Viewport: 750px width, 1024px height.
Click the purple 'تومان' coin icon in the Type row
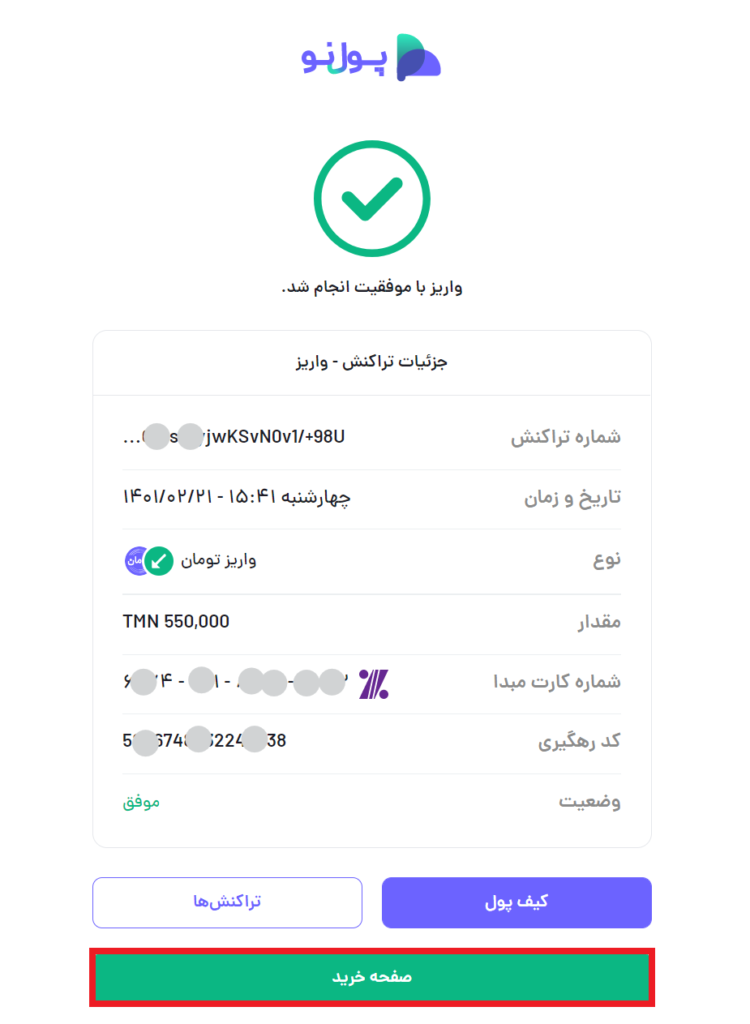(133, 560)
